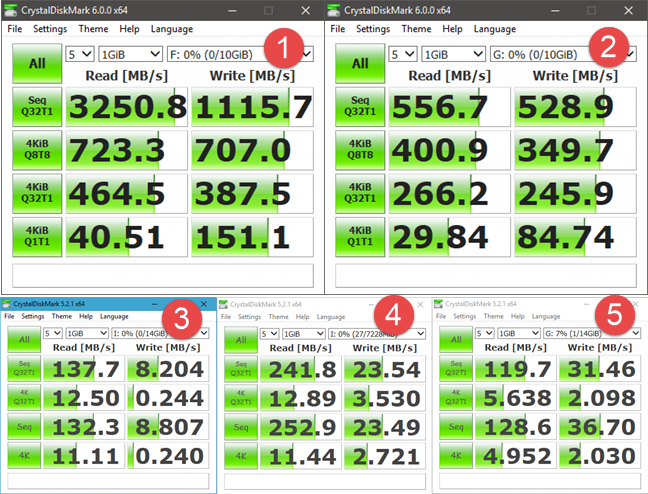Image resolution: width=648 pixels, height=494 pixels.
Task: Click the 84.74 write result
Action: coord(575,237)
